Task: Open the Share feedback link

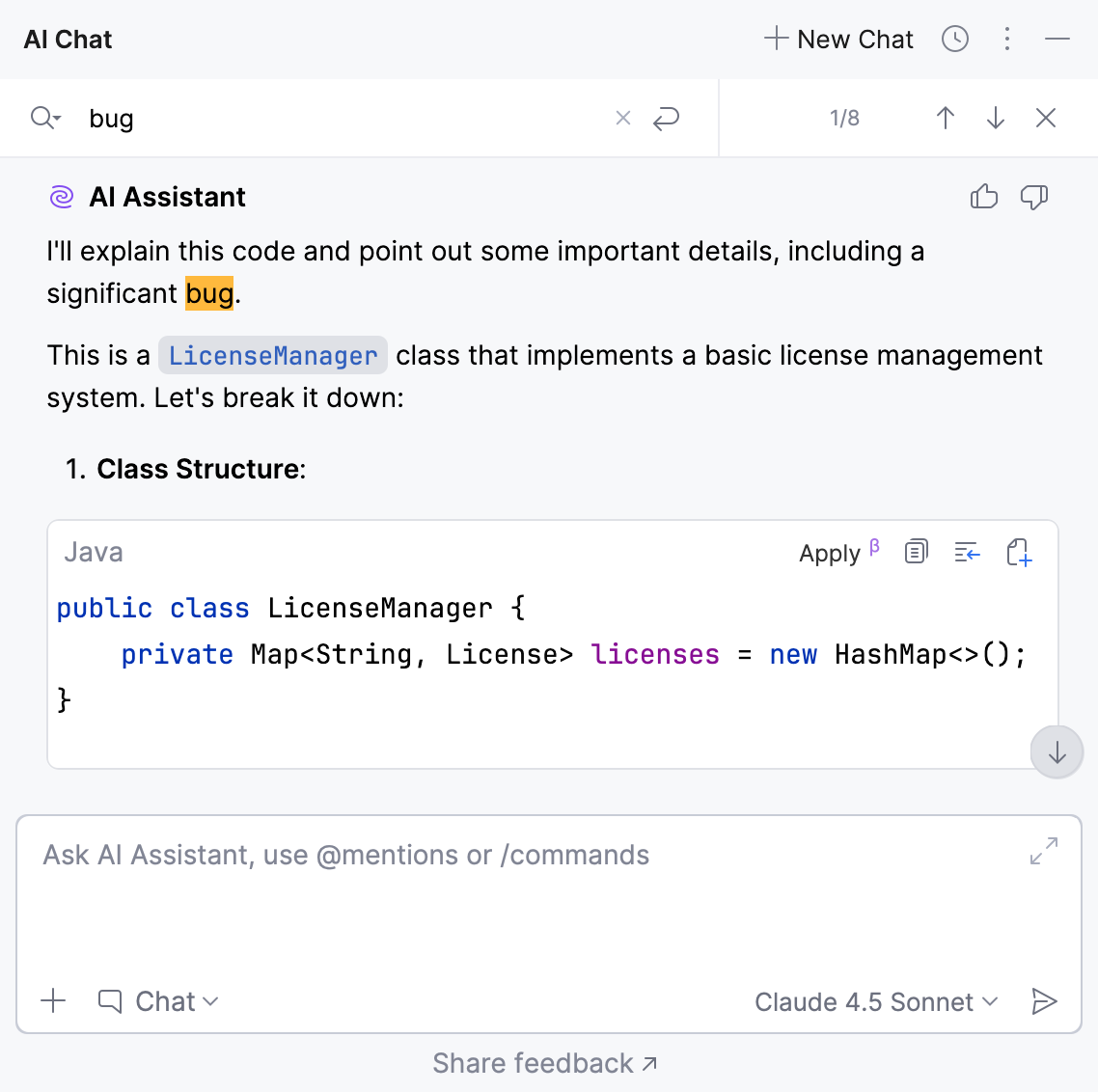Action: tap(543, 1062)
